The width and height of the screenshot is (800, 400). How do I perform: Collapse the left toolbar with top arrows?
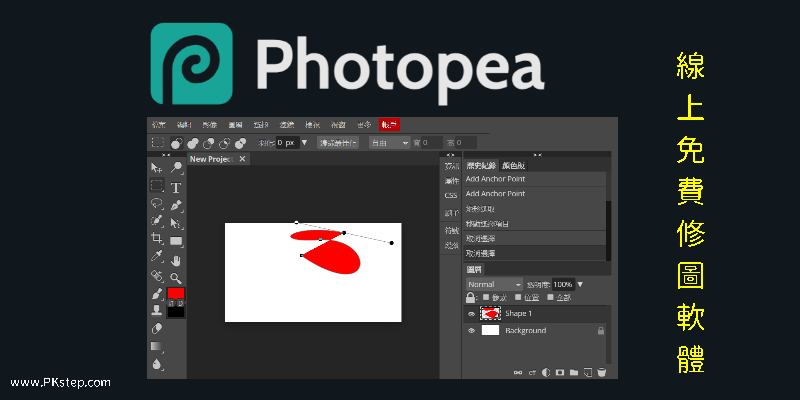[x=166, y=155]
